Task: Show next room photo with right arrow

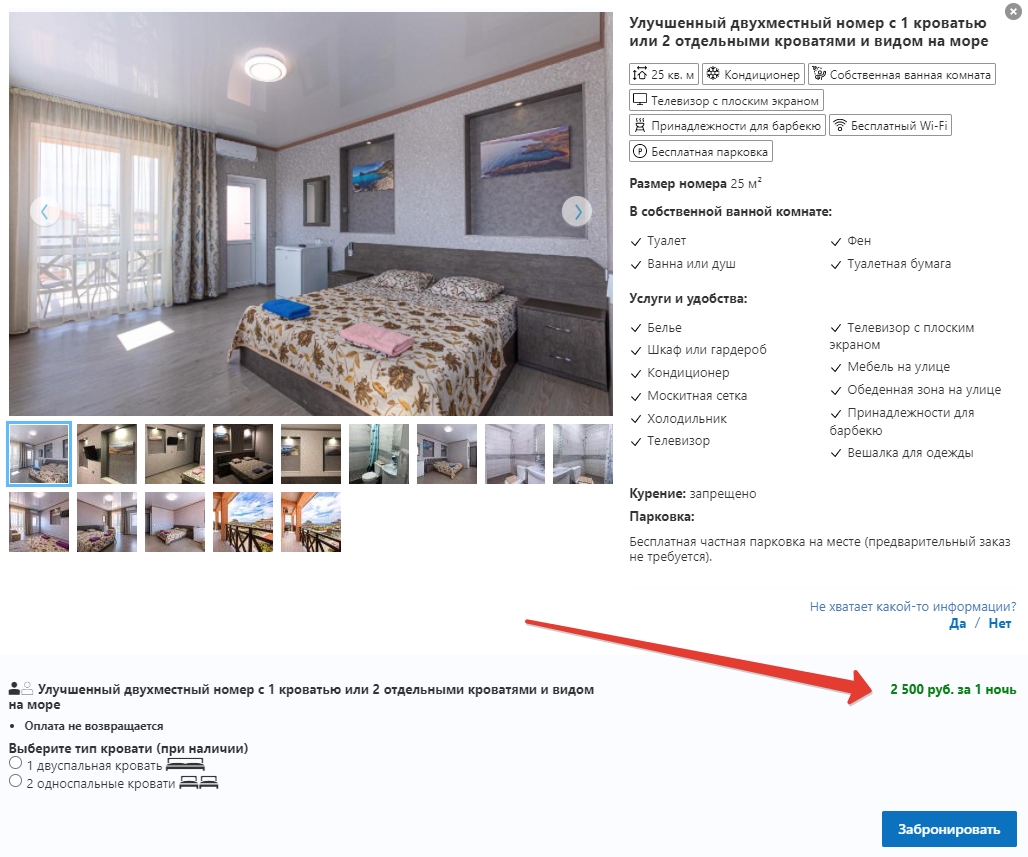Action: (x=577, y=211)
